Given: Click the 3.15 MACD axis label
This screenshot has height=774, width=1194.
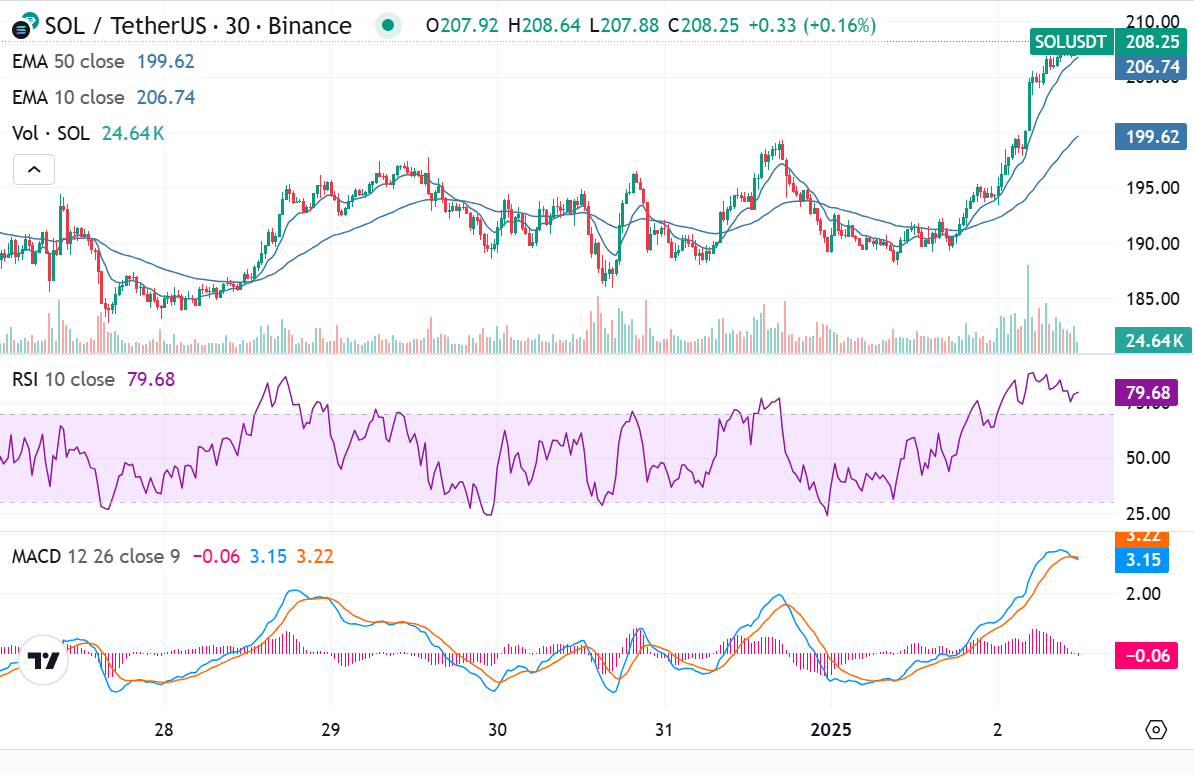Looking at the screenshot, I should 1143,560.
